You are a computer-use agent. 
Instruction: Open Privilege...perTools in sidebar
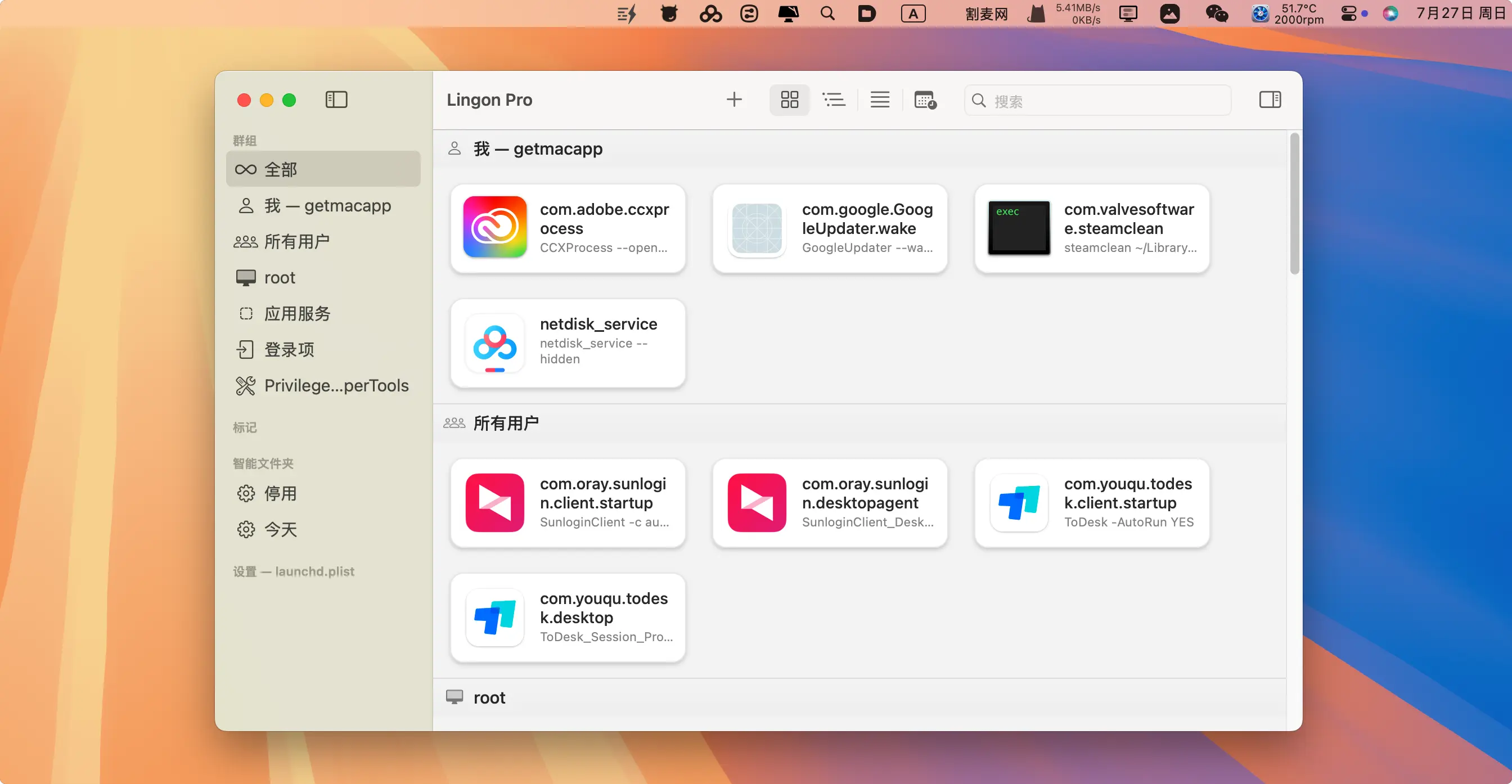click(323, 386)
